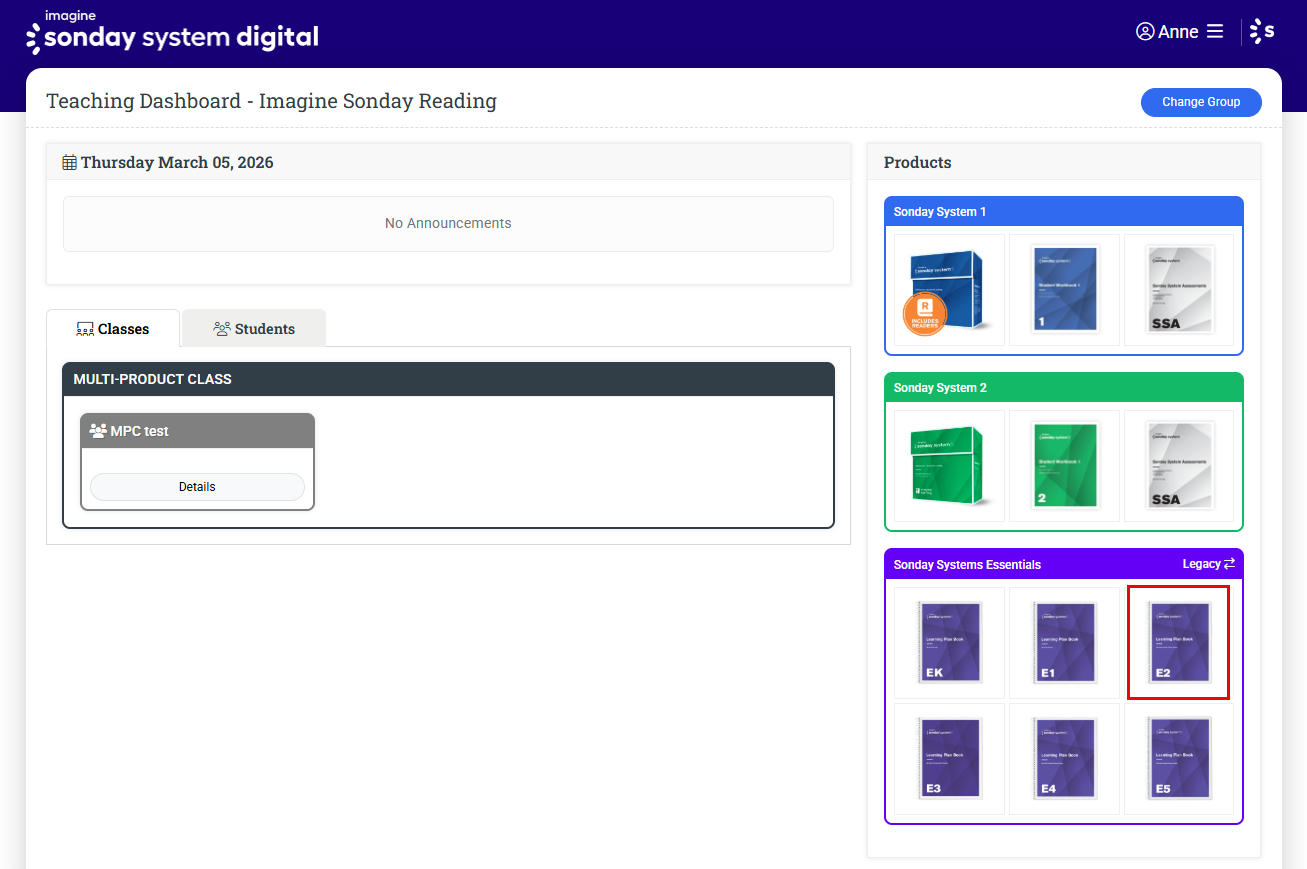This screenshot has width=1307, height=869.
Task: Open Details for MPC test class
Action: (197, 487)
